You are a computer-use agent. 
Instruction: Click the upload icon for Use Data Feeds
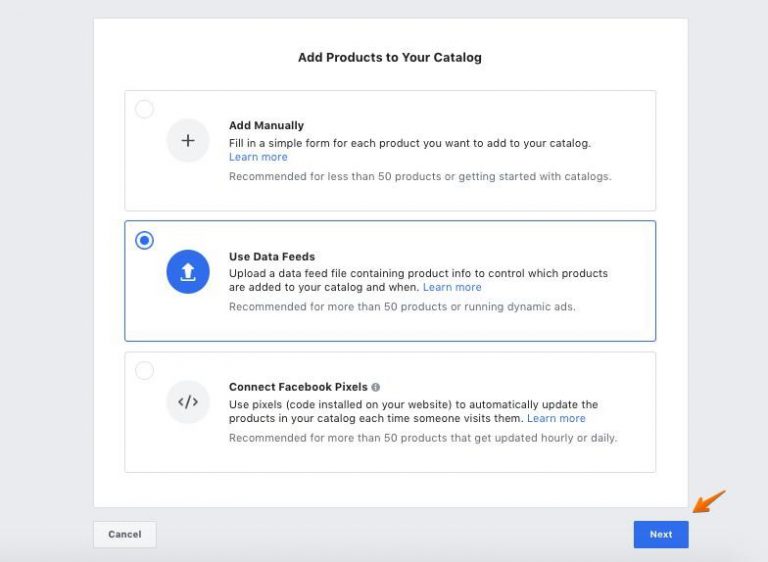188,272
